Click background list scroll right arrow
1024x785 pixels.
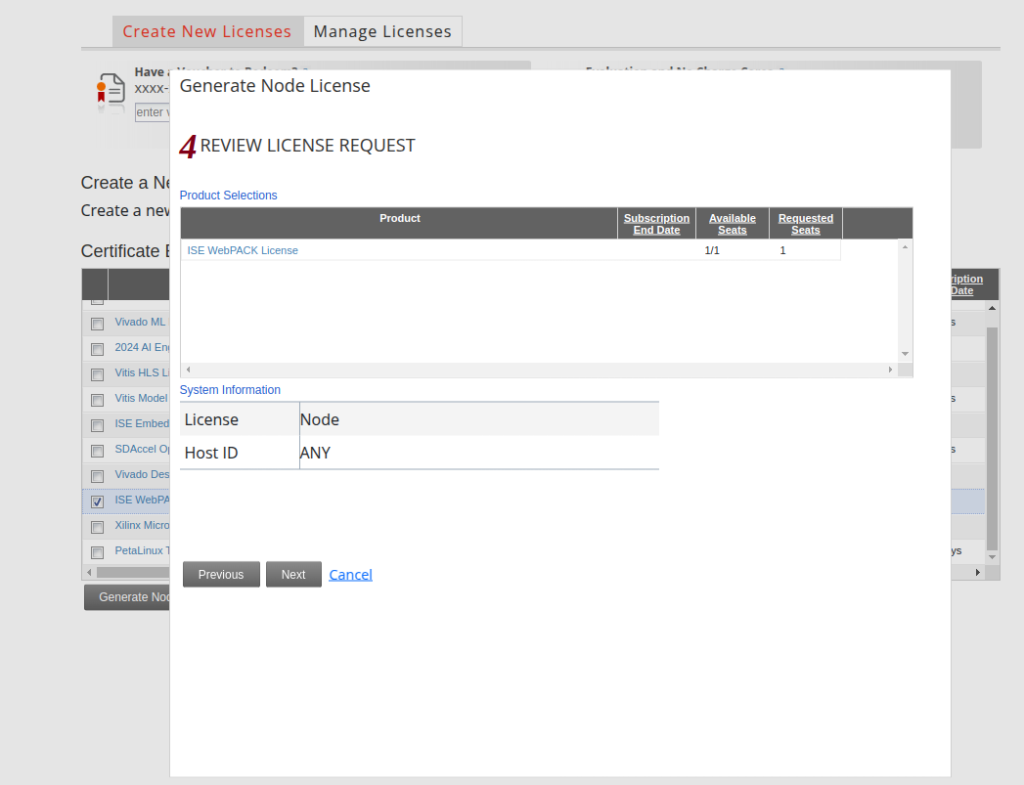(978, 572)
